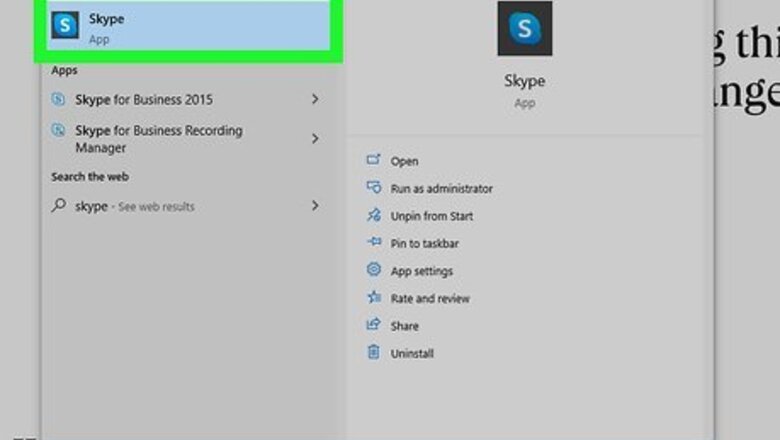Click the Run as administrator shield icon
Image resolution: width=780 pixels, height=440 pixels.
click(x=374, y=187)
